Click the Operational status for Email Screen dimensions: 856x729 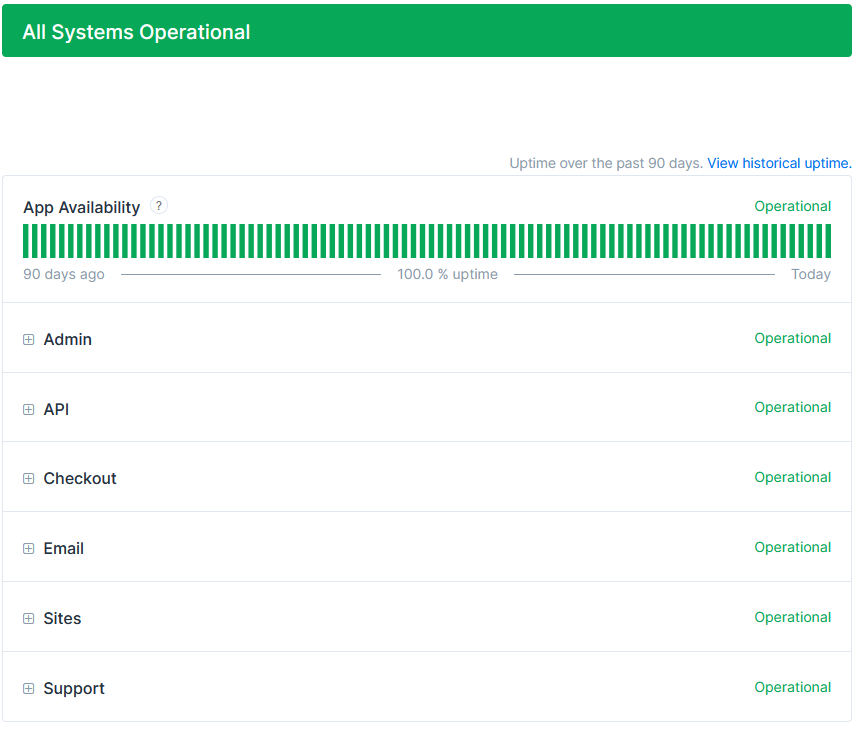(793, 547)
